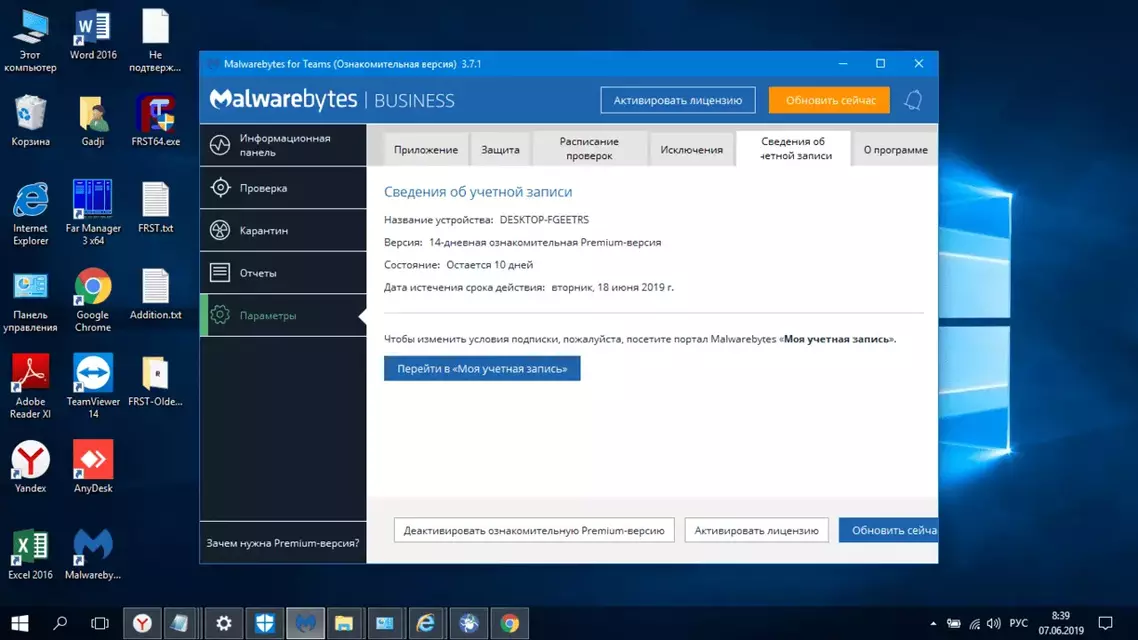The width and height of the screenshot is (1138, 640).
Task: Select the Adobe Reader XI desktop icon
Action: click(30, 387)
